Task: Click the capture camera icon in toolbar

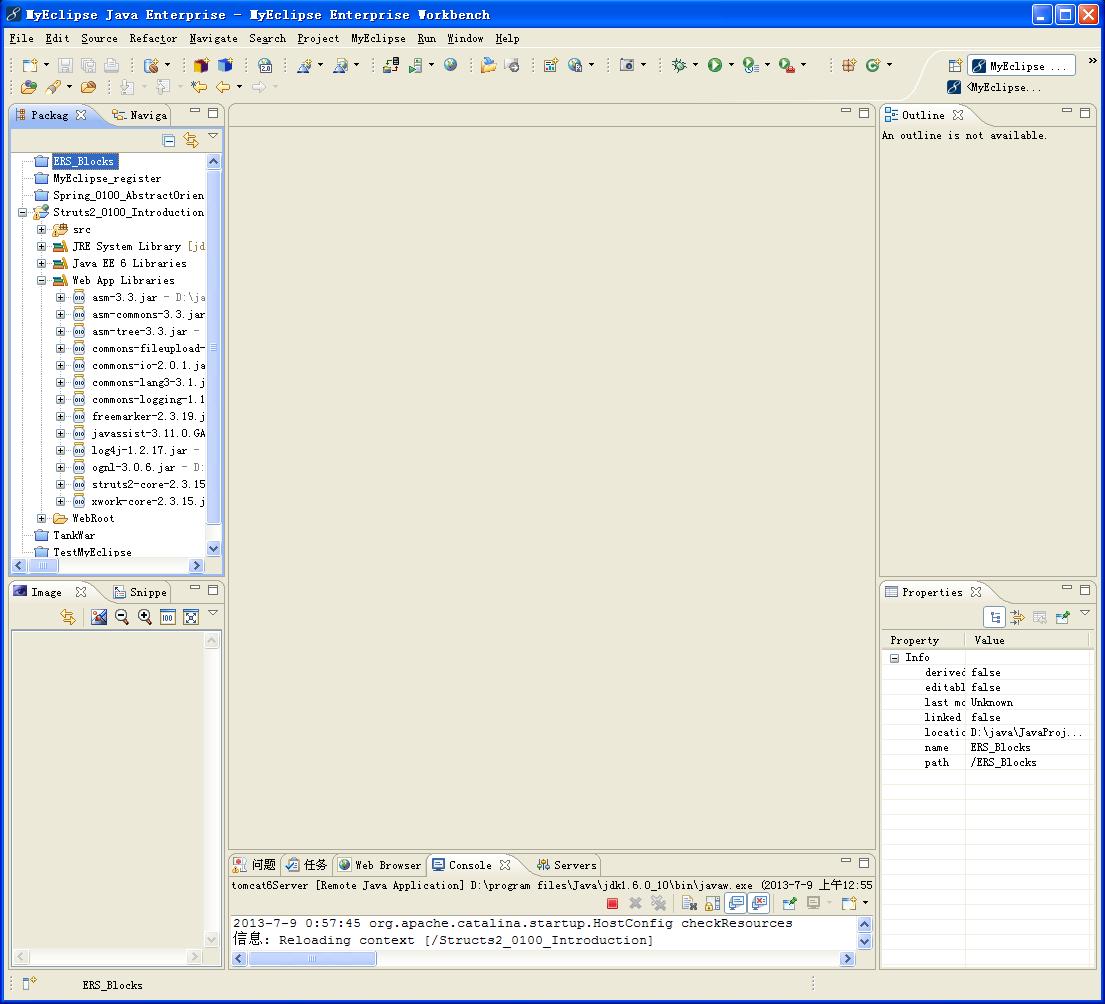Action: pyautogui.click(x=627, y=65)
